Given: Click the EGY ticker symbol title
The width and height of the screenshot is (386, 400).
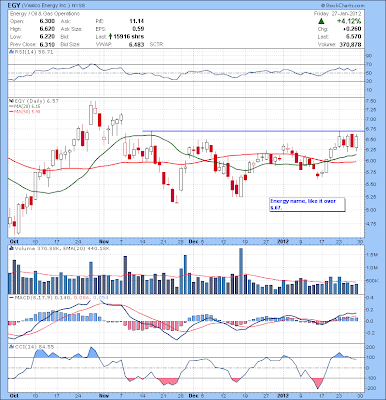Looking at the screenshot, I should pyautogui.click(x=13, y=5).
